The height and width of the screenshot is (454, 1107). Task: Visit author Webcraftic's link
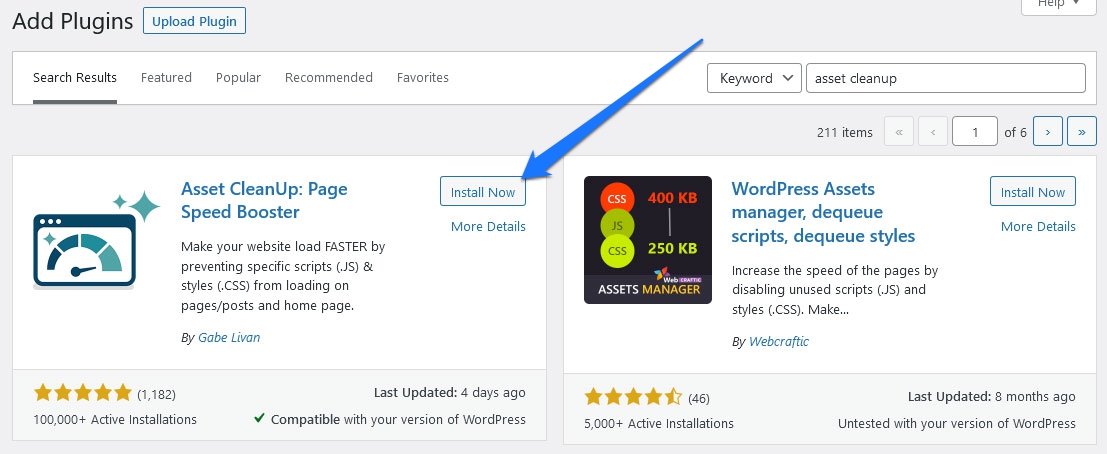(779, 342)
